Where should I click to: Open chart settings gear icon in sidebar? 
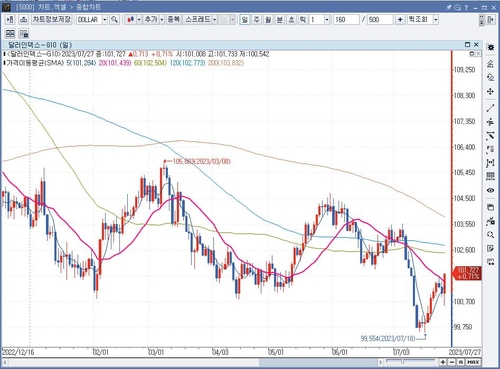490,48
